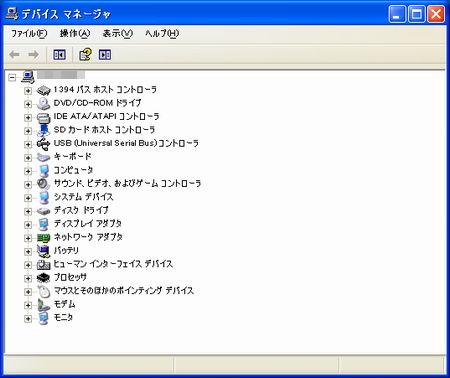The image size is (450, 378).
Task: Click the processor chip icon
Action: coord(43,278)
